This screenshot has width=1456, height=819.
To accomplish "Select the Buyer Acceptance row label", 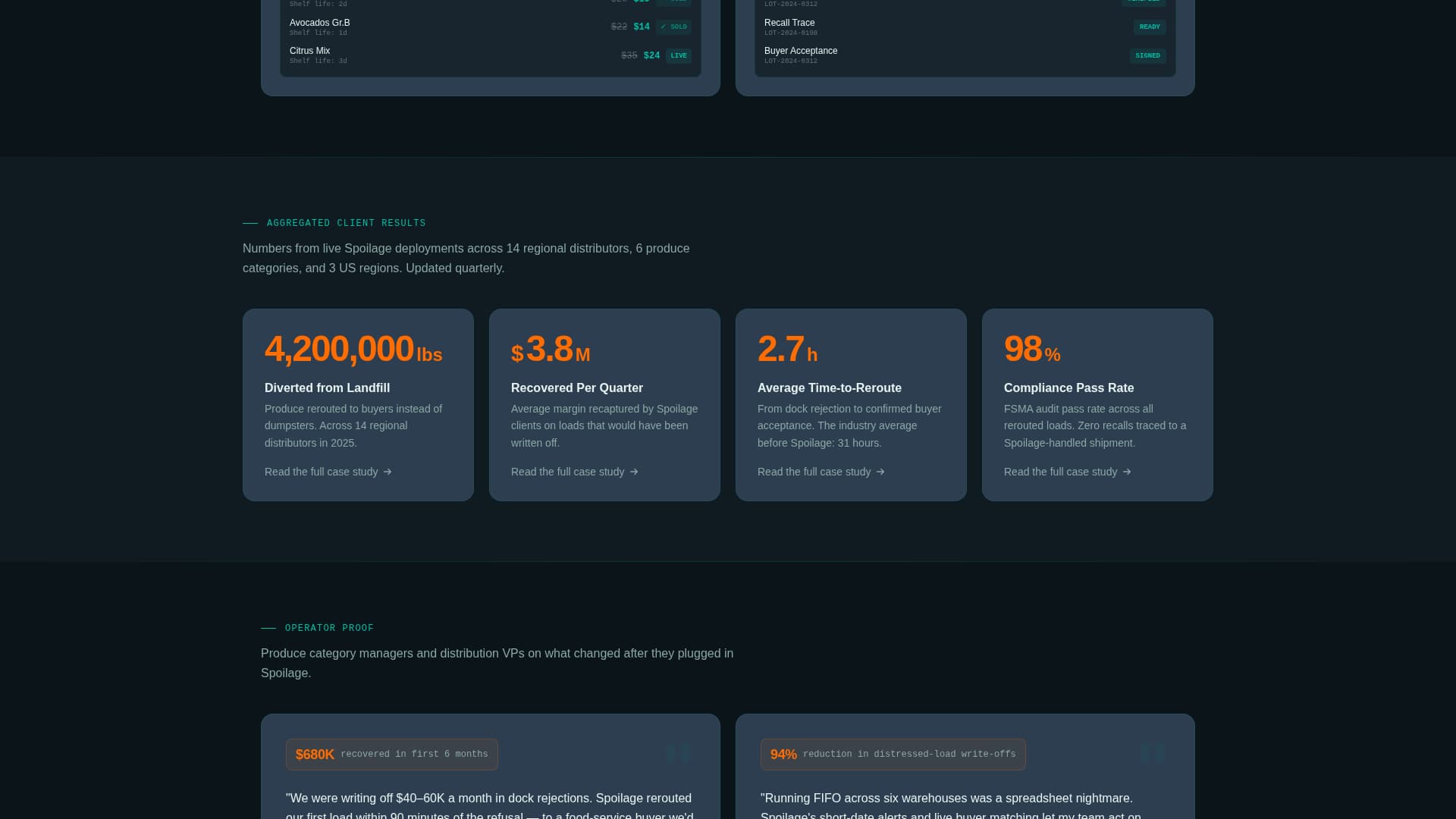I will (801, 51).
